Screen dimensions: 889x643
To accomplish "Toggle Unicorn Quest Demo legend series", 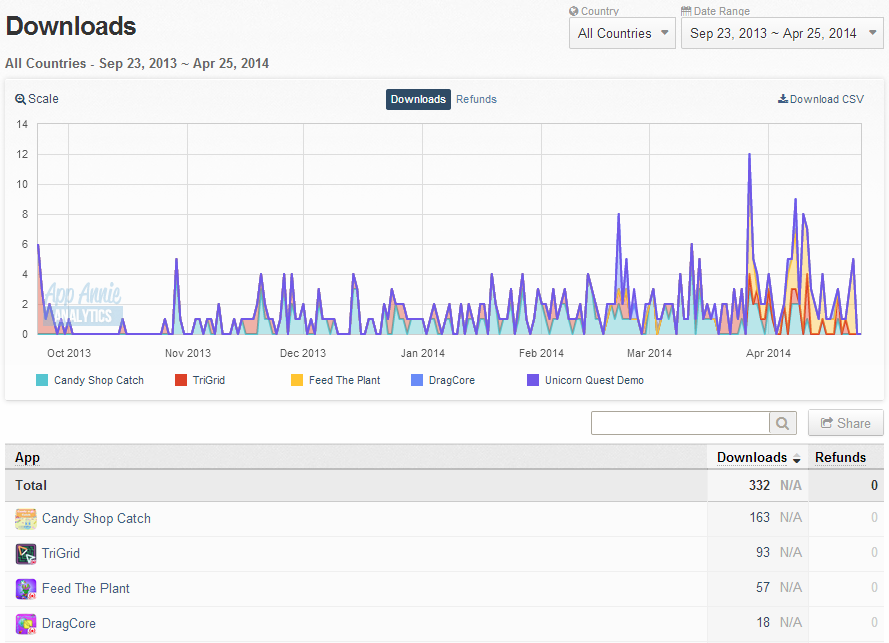I will coord(586,380).
